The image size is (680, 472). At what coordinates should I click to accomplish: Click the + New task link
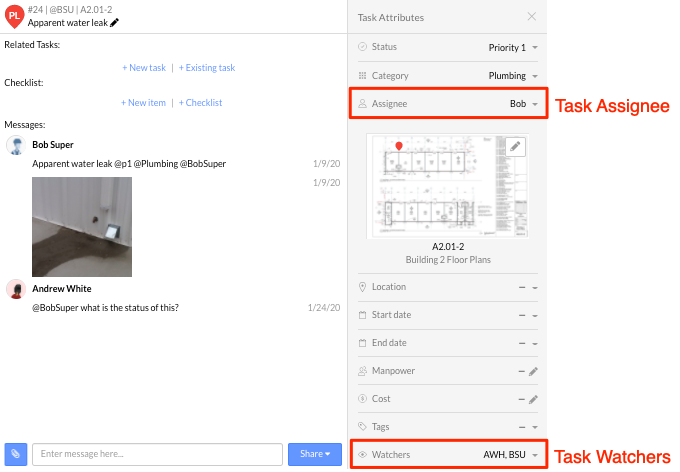pyautogui.click(x=144, y=68)
